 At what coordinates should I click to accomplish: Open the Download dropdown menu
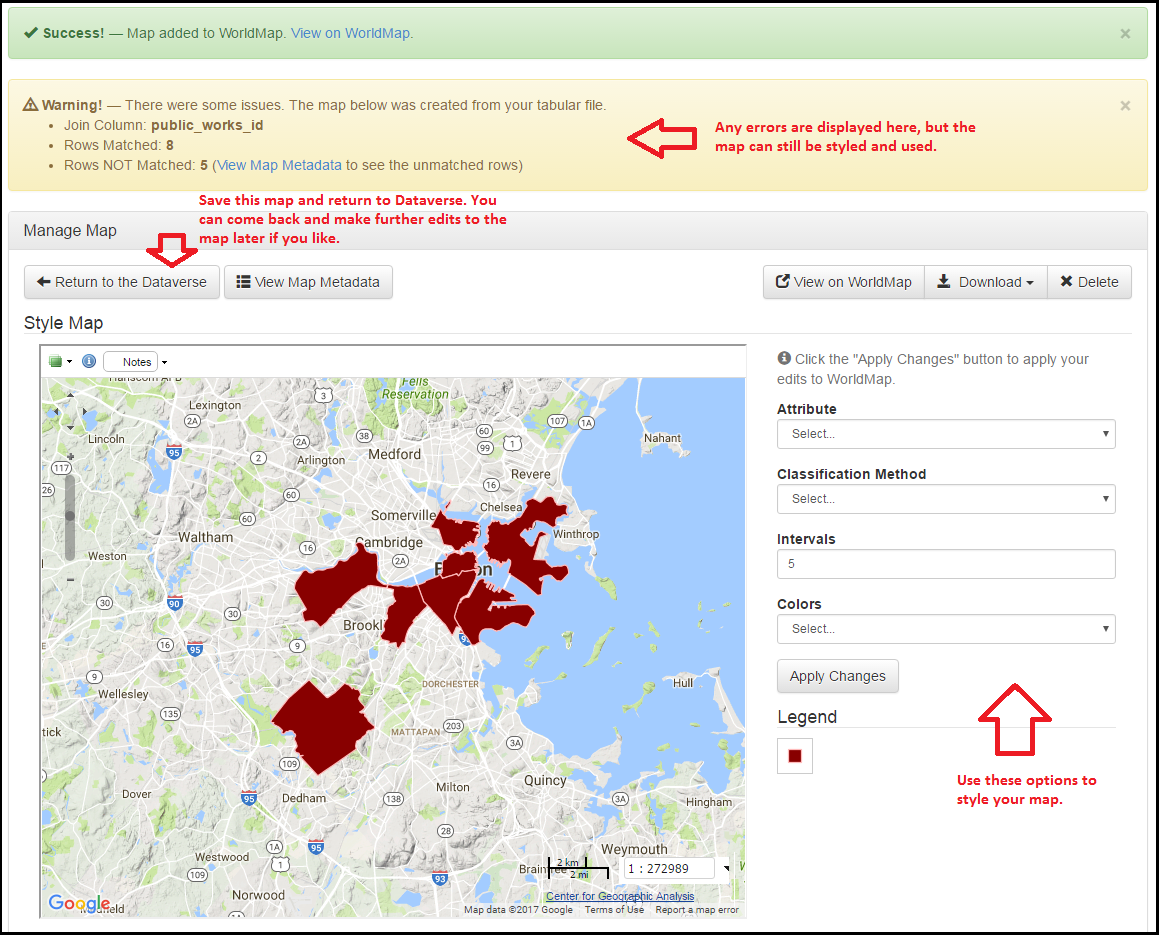point(985,282)
